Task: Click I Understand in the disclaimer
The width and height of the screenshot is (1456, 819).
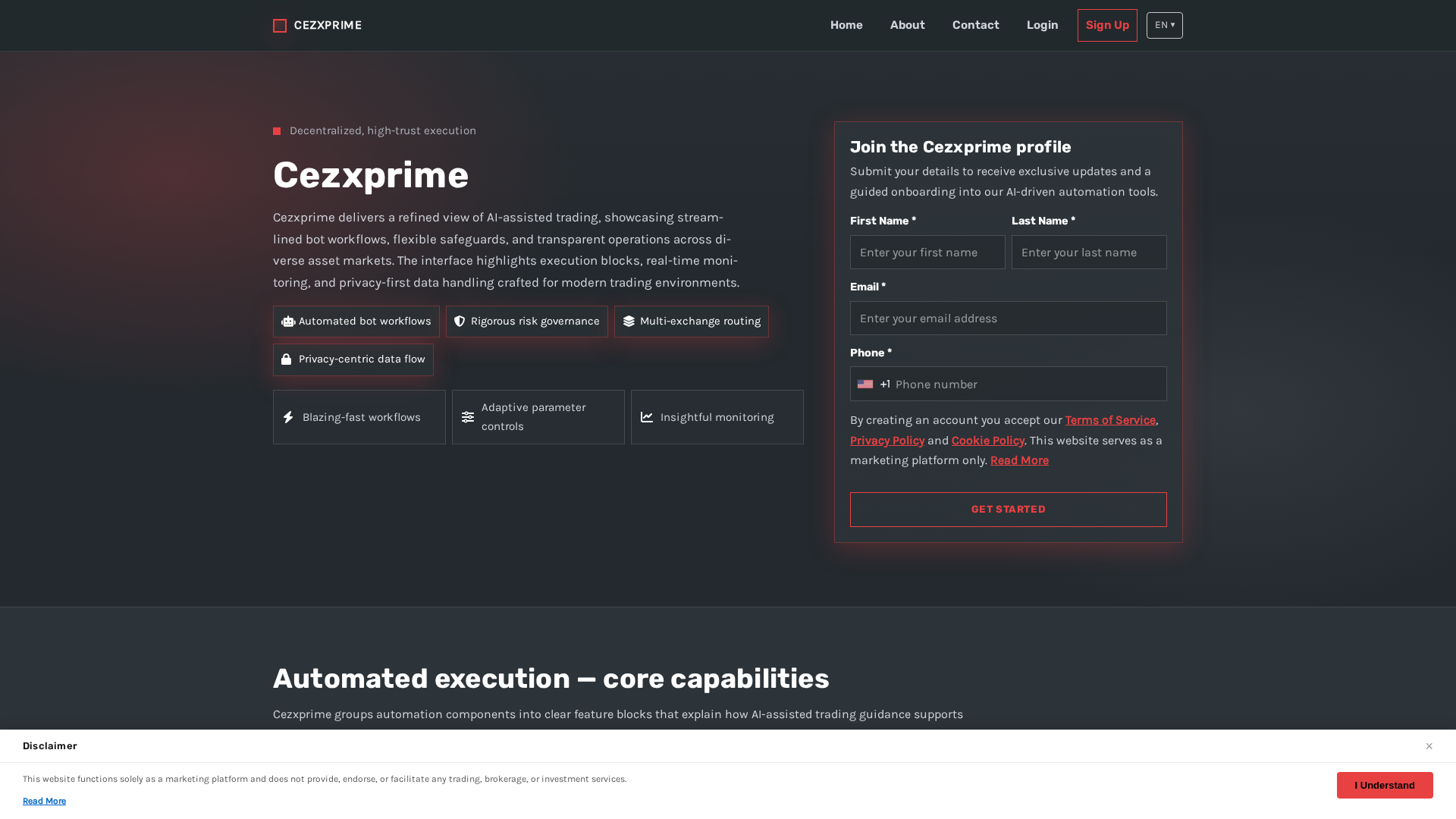Action: [1385, 785]
